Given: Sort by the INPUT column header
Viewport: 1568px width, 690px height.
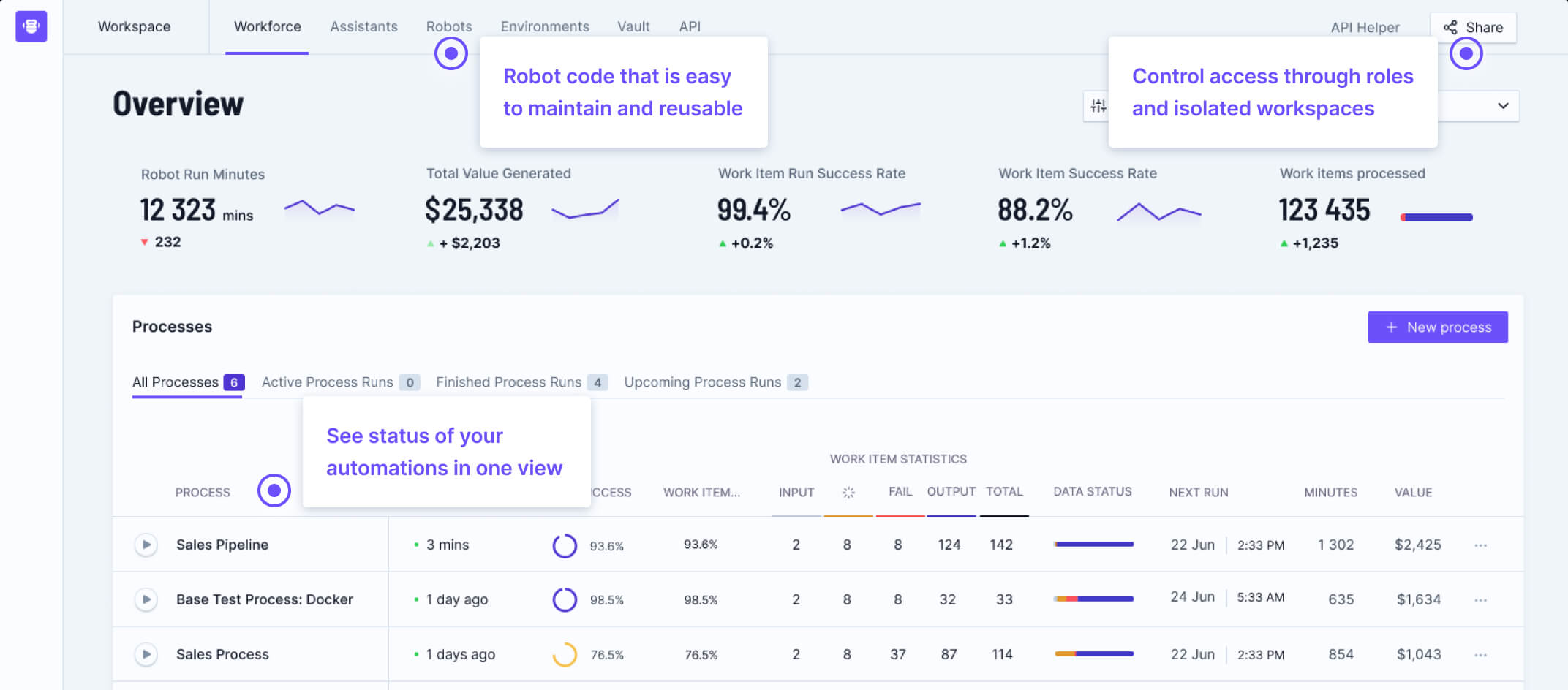Looking at the screenshot, I should click(796, 493).
